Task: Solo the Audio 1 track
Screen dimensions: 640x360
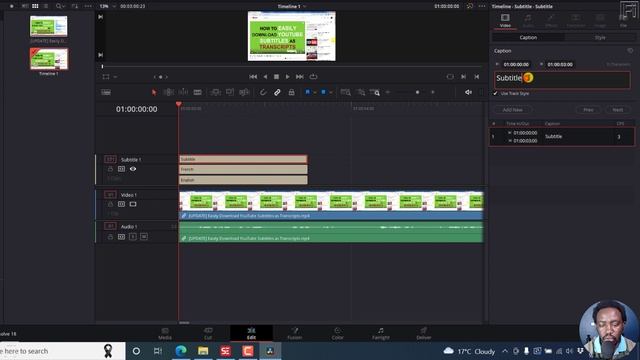Action: click(x=133, y=237)
